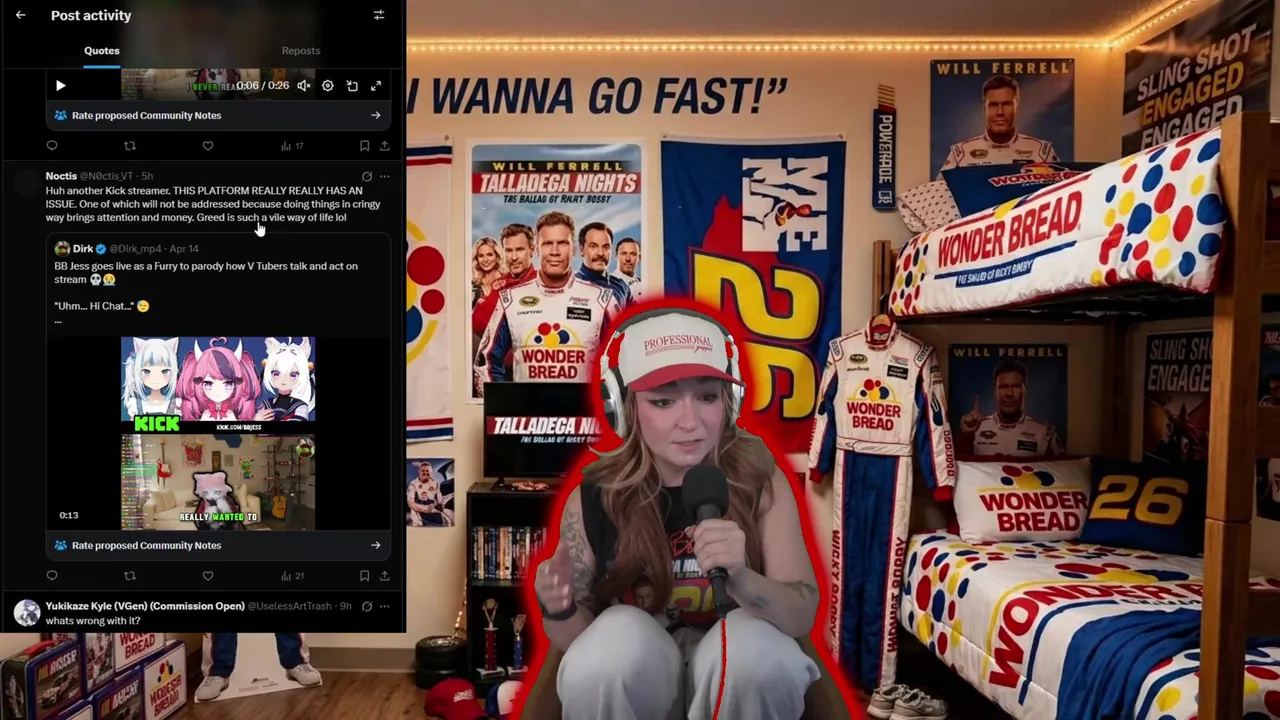Open the Yukikaze Kyle profile avatar
Screen dimensions: 1280x720
click(x=27, y=612)
